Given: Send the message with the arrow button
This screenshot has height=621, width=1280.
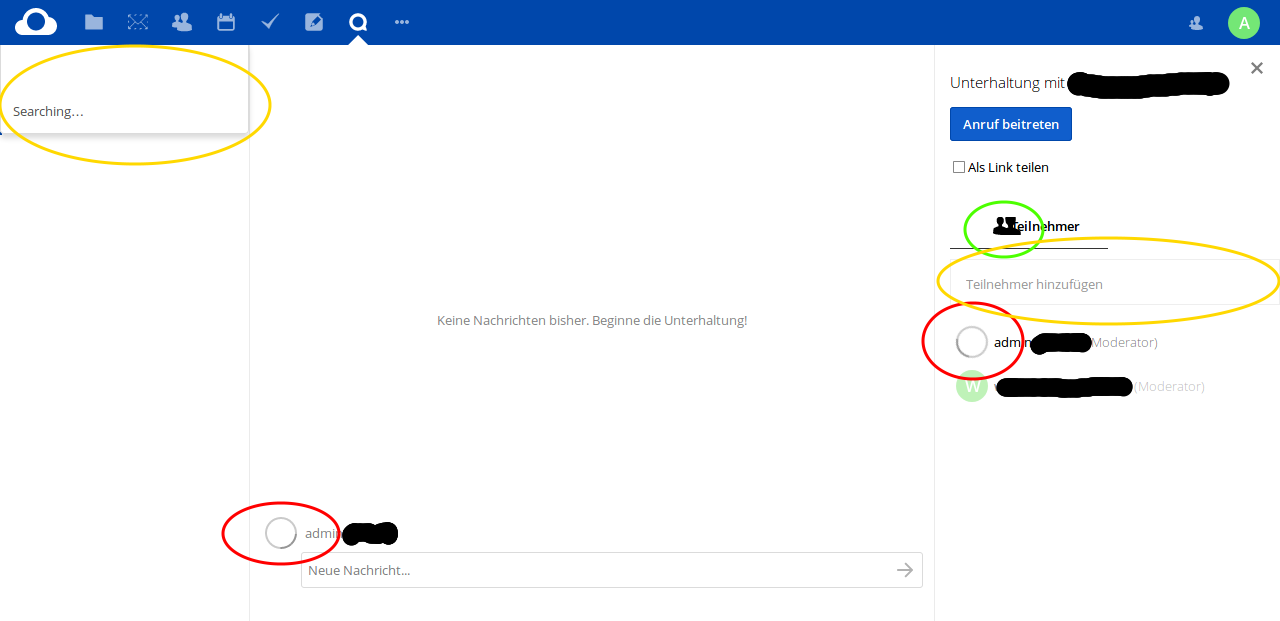Looking at the screenshot, I should (x=905, y=570).
